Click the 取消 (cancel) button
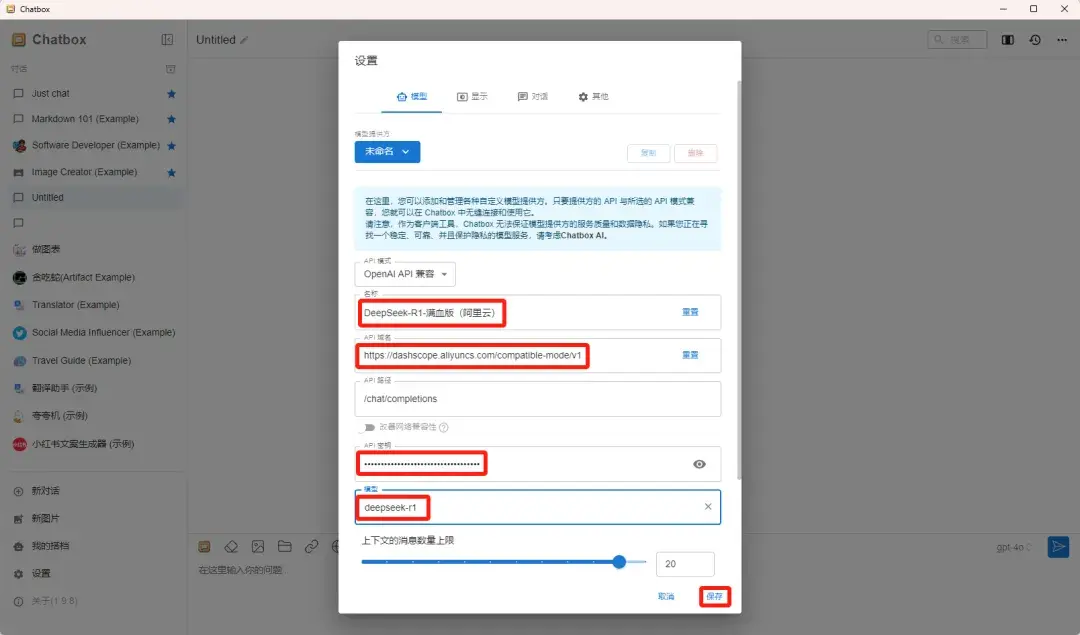The image size is (1080, 635). tap(666, 596)
